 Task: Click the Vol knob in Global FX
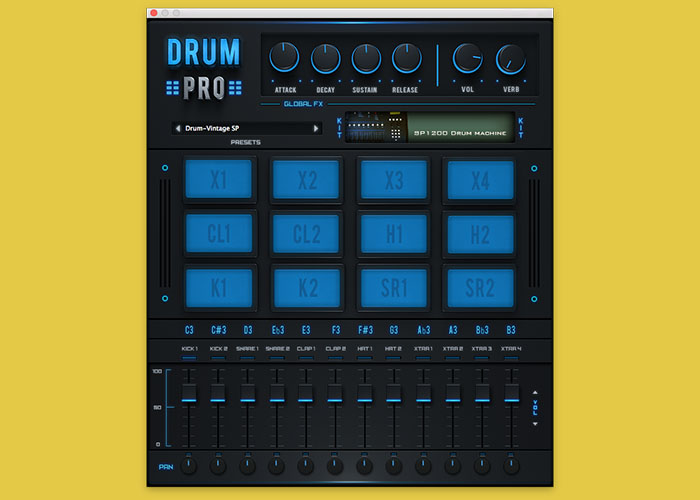click(x=467, y=59)
